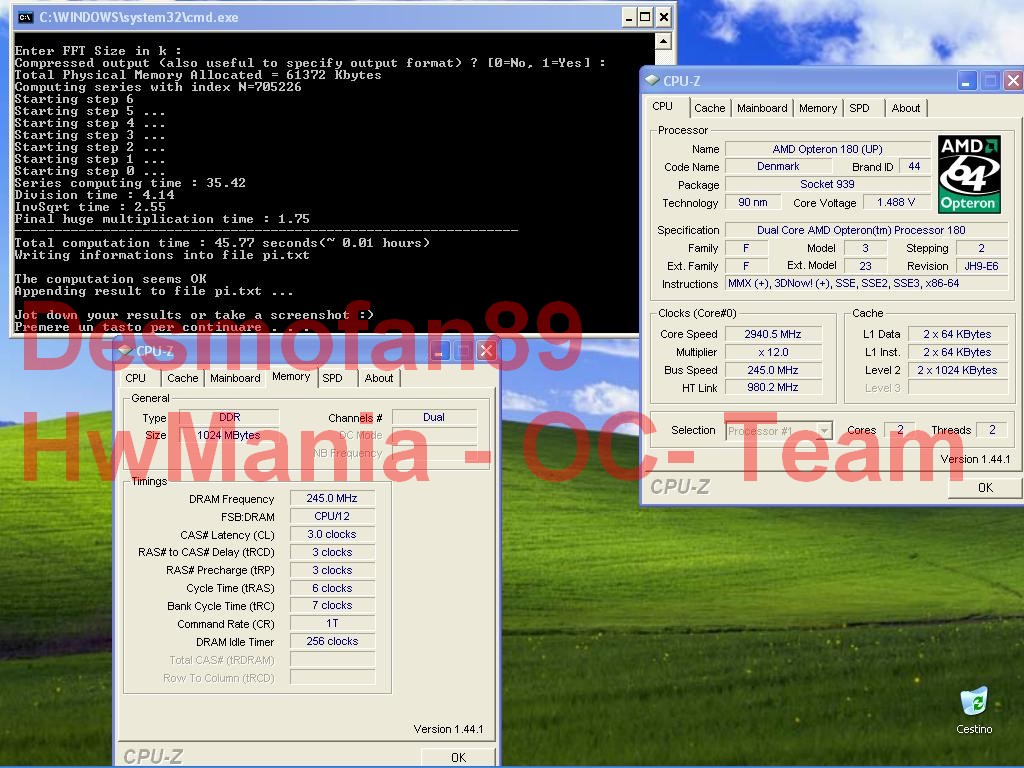The image size is (1024, 768).
Task: Minimize the processor CPU-Z window
Action: (967, 81)
